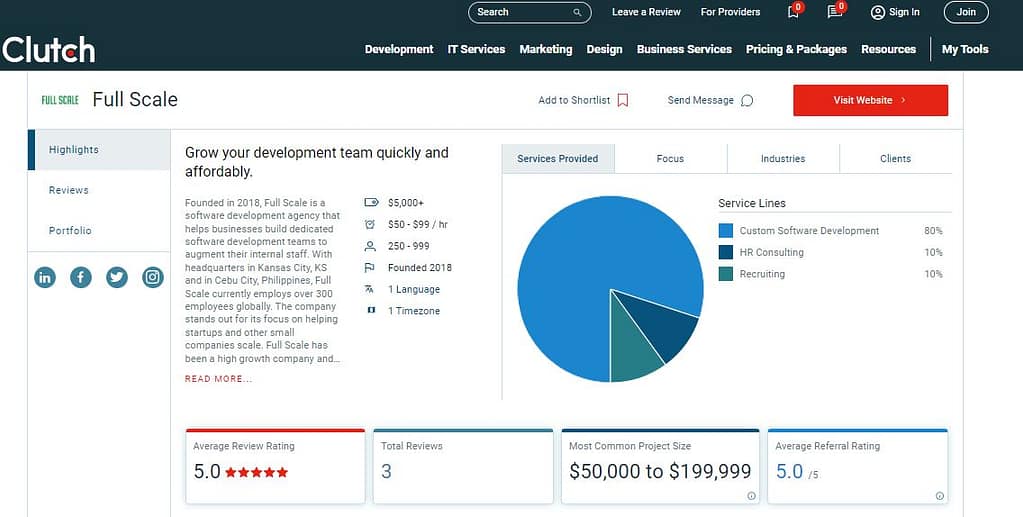The width and height of the screenshot is (1023, 517).
Task: Click the Visit Website button
Action: click(x=870, y=100)
